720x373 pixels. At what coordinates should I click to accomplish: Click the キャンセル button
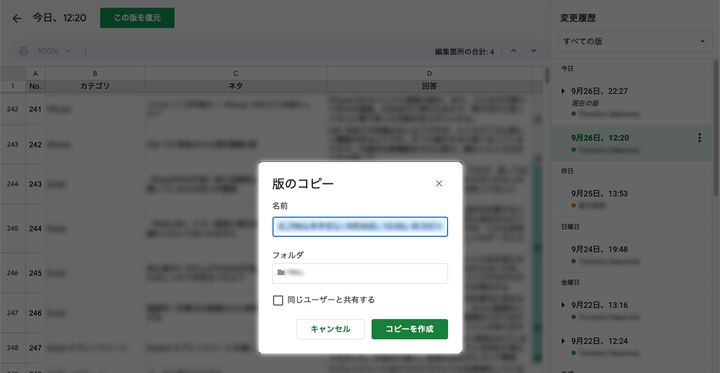[331, 329]
